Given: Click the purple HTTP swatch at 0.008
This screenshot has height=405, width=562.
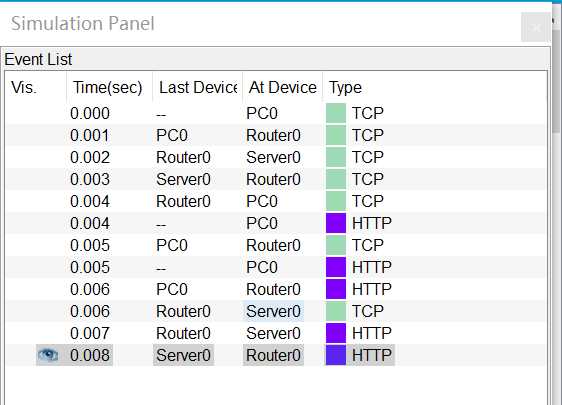Looking at the screenshot, I should 336,355.
